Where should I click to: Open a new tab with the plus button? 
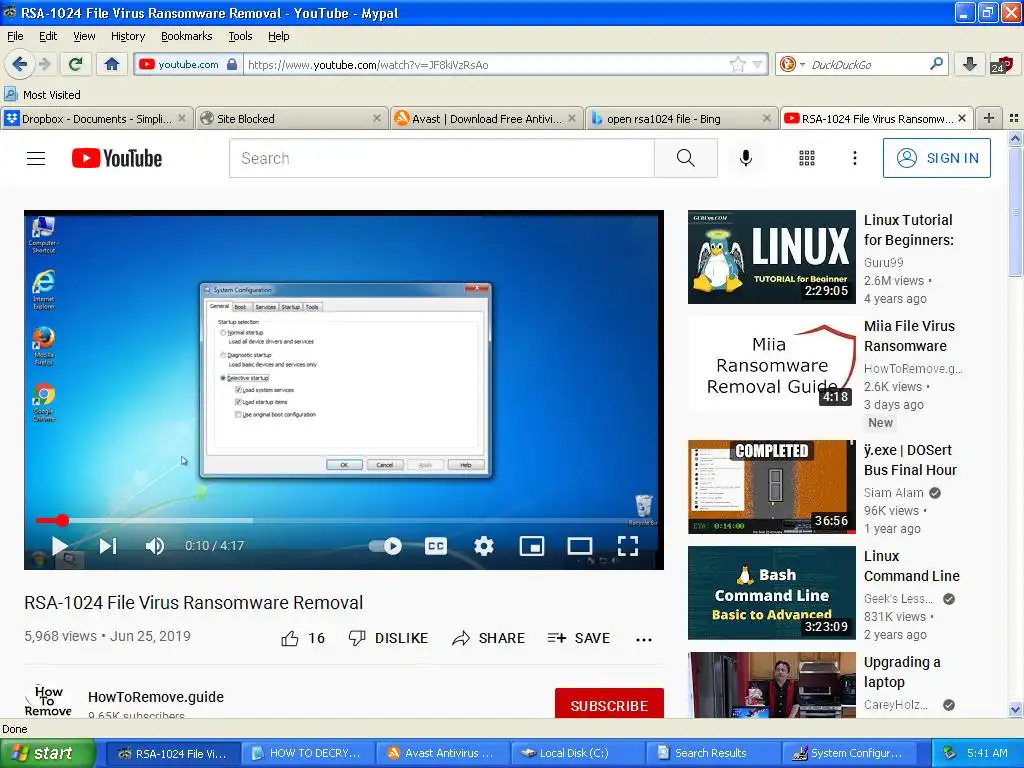pos(989,118)
